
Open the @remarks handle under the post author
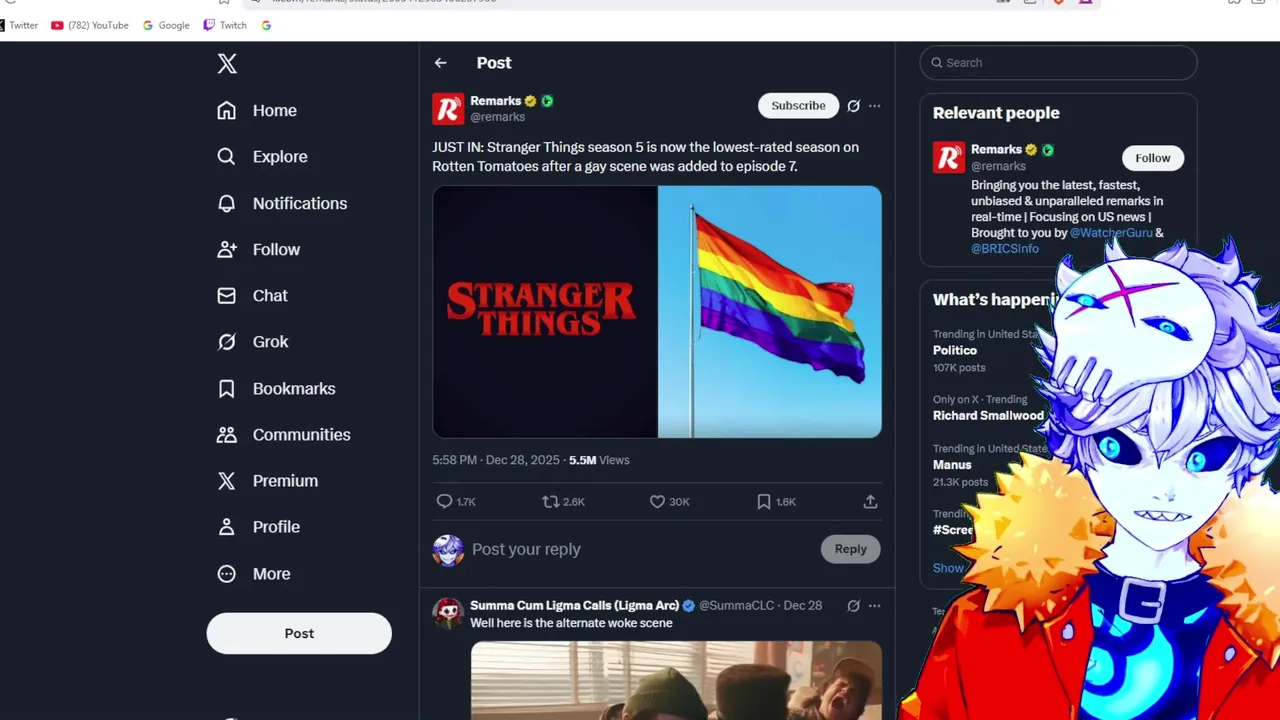[498, 117]
